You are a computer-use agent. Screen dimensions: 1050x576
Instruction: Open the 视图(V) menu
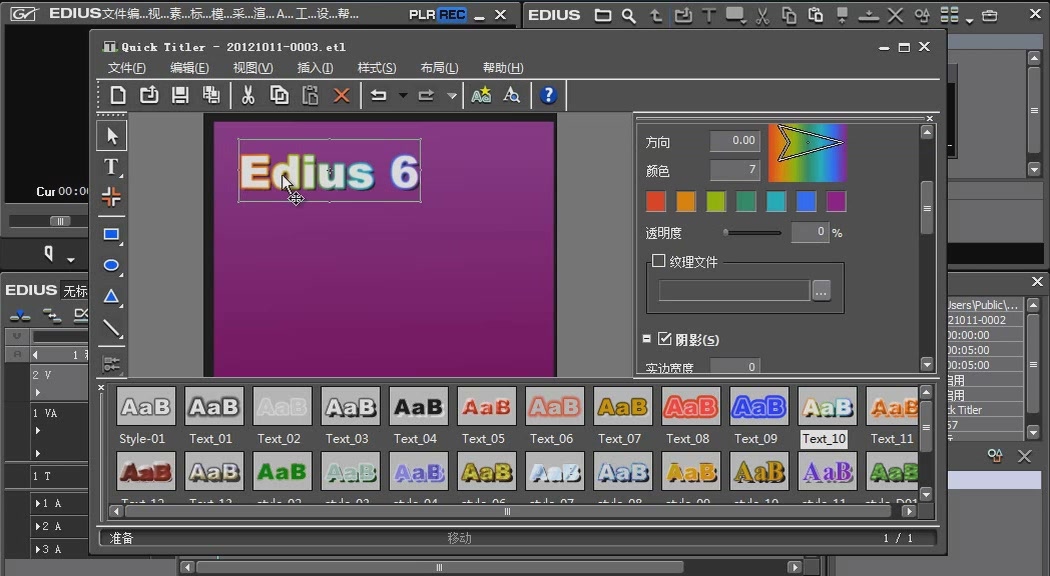point(252,68)
